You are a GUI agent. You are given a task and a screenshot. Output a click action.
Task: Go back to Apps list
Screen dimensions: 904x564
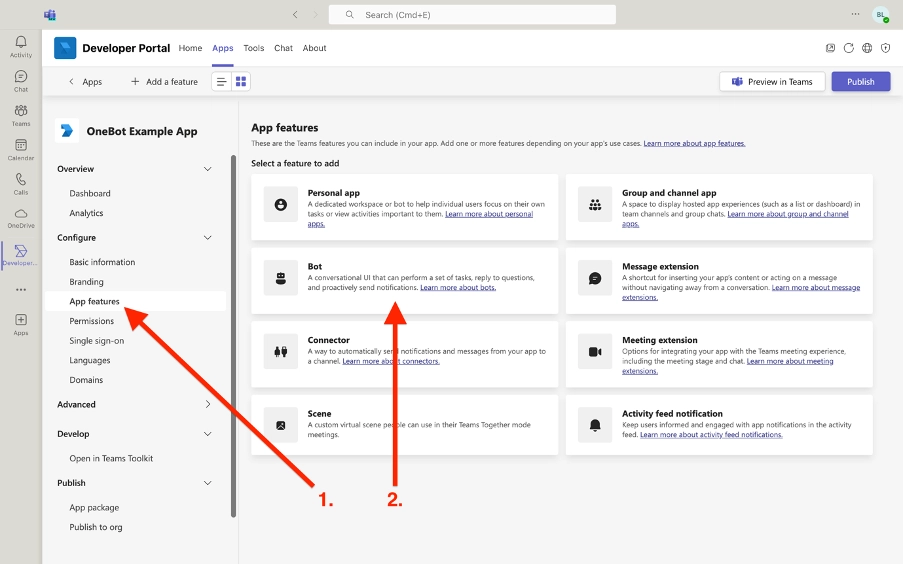pyautogui.click(x=85, y=81)
